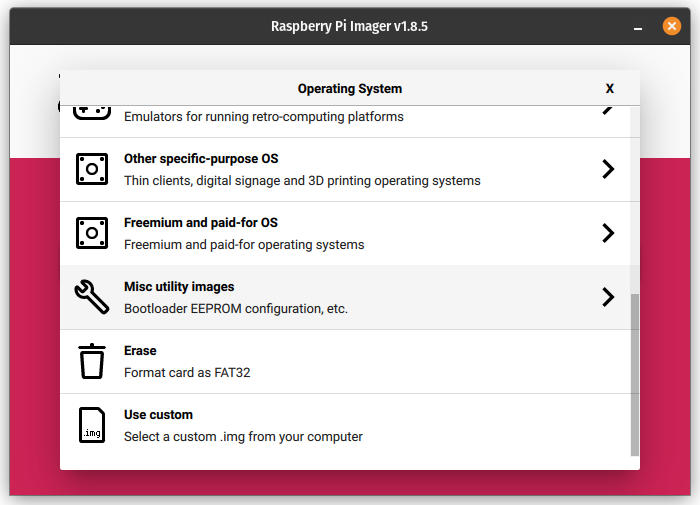Expand Misc utility images chevron arrow
This screenshot has width=700, height=505.
[608, 297]
